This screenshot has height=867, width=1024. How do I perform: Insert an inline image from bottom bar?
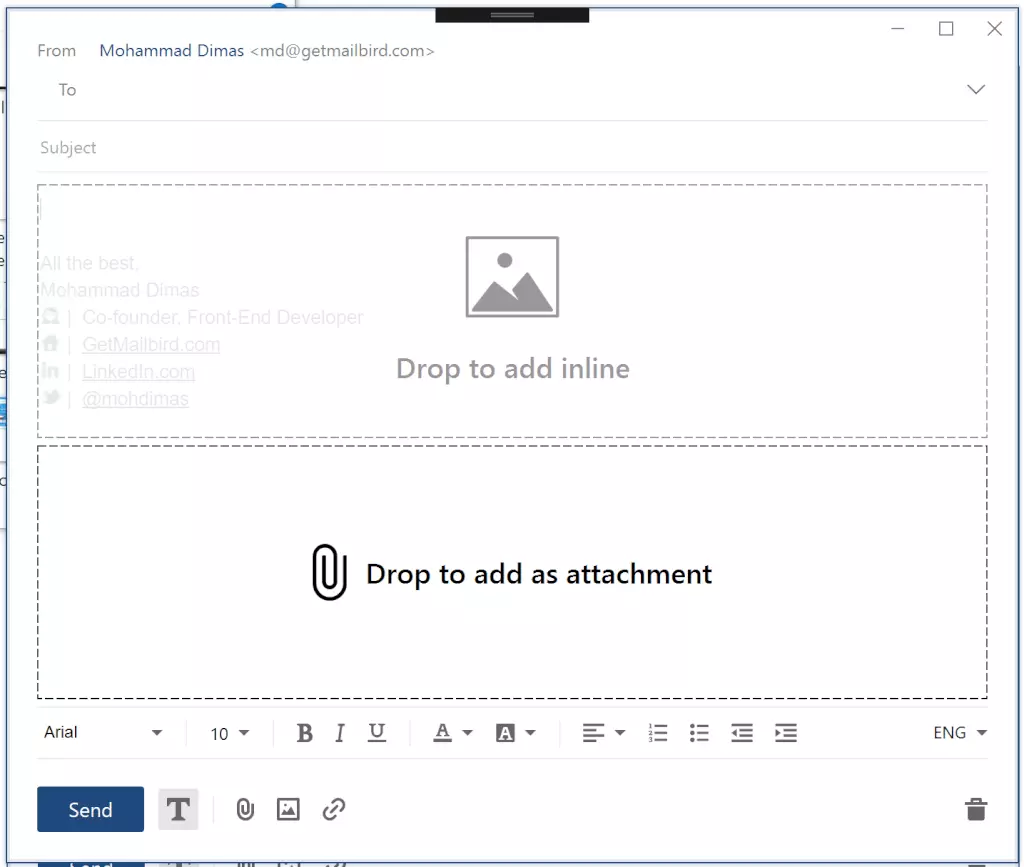point(288,809)
